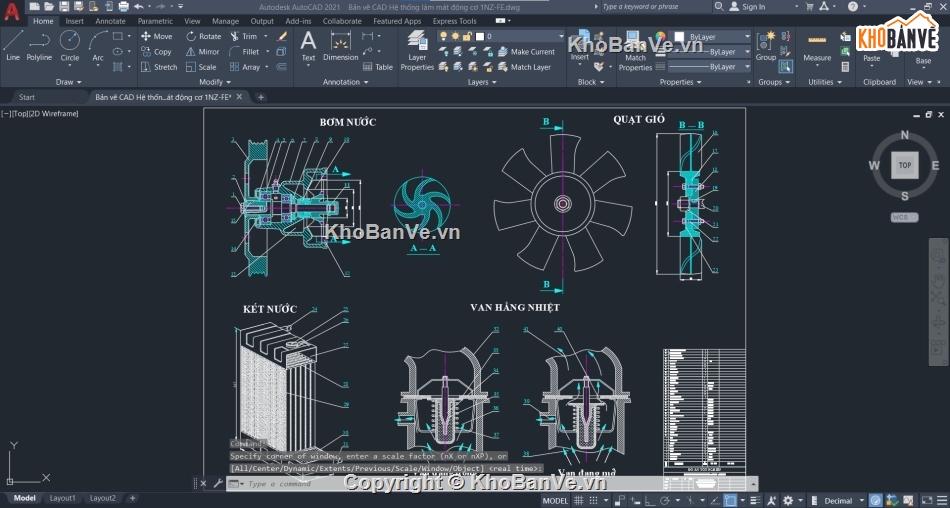Click the WCS label under view cube
Viewport: 950px width, 508px height.
pyautogui.click(x=904, y=217)
